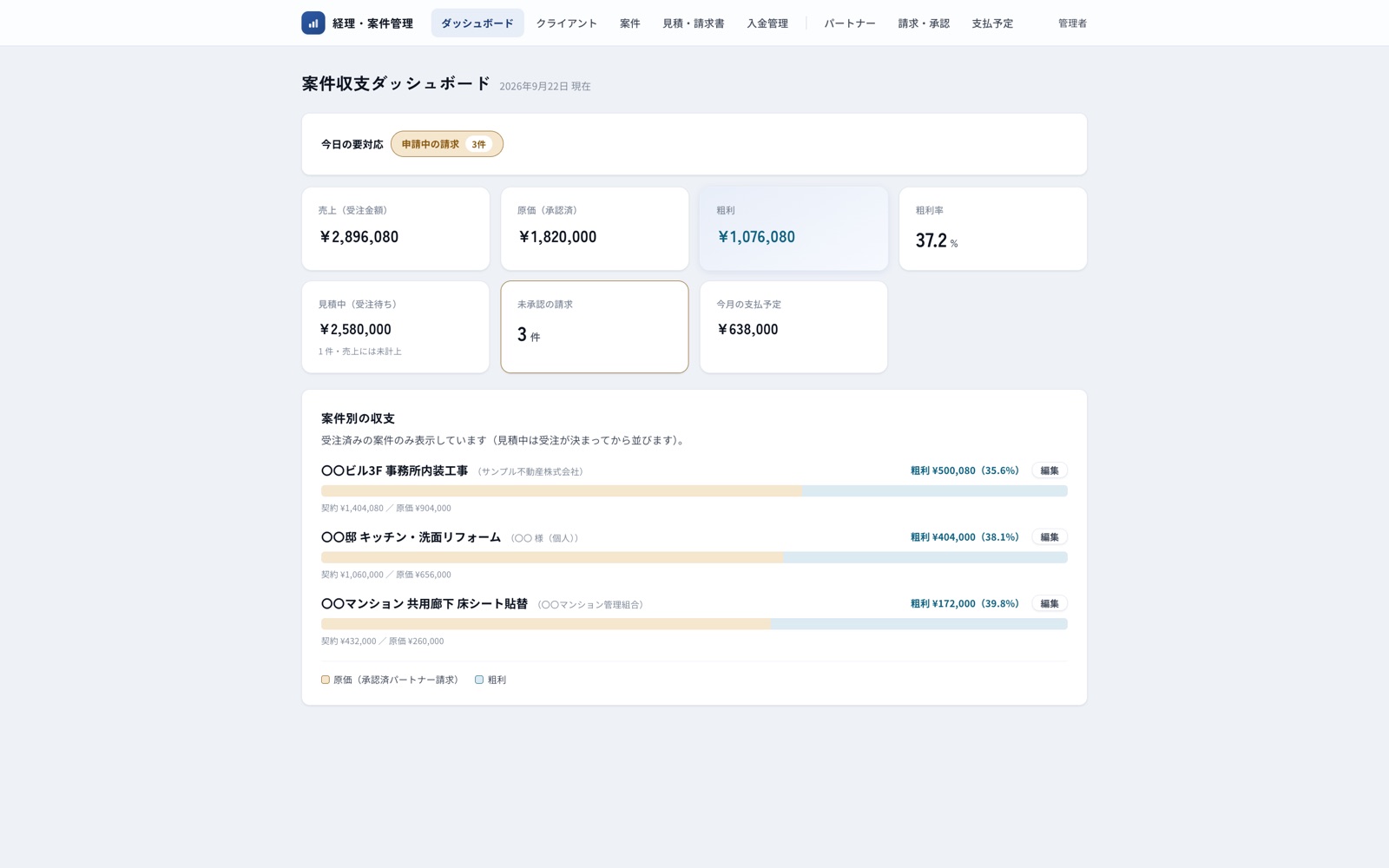Open the 粗利 ¥1,076,080 card
The width and height of the screenshot is (1389, 868).
[793, 229]
